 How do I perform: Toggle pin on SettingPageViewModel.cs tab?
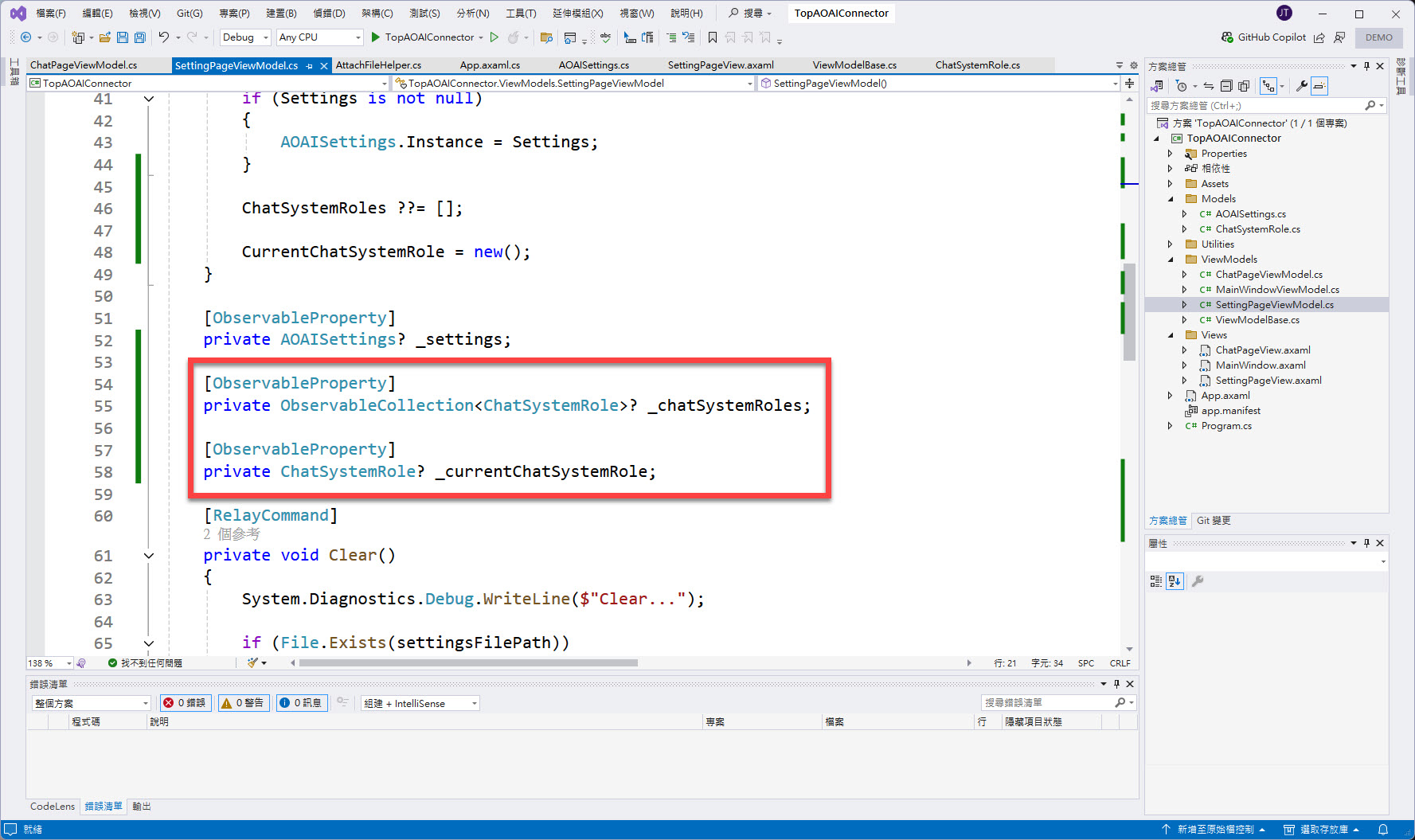[310, 66]
